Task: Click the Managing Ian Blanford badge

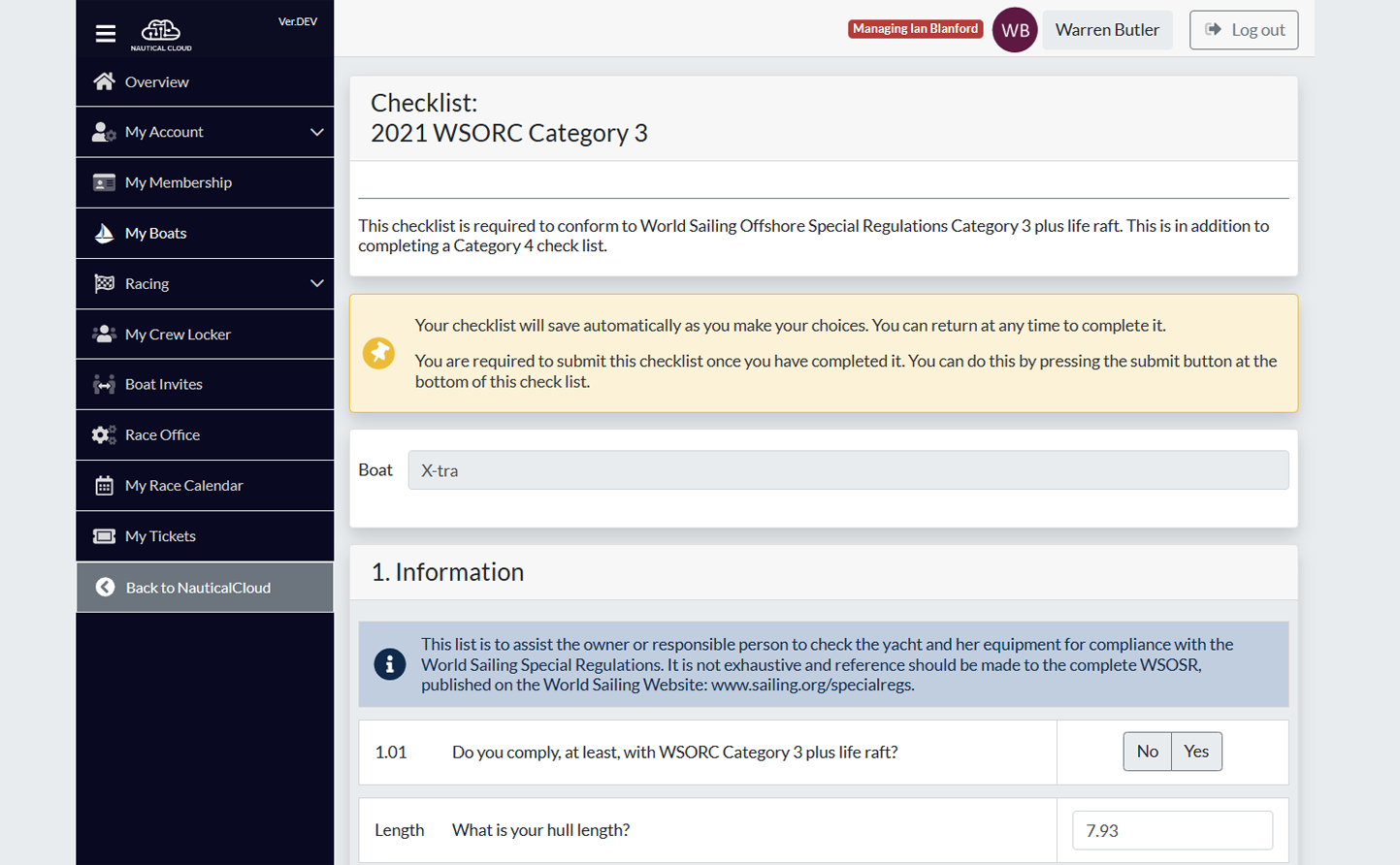Action: (916, 29)
